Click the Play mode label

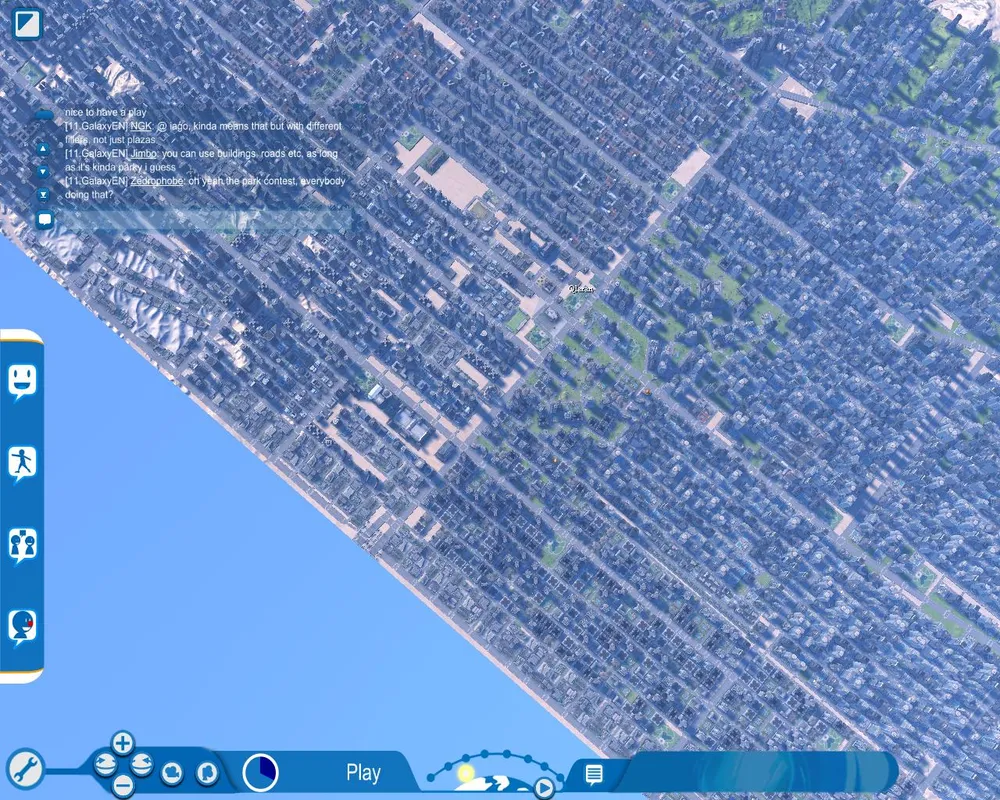363,773
